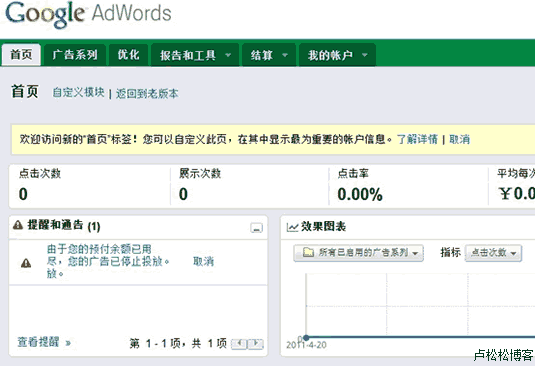Go to the next page of alerts
This screenshot has width=536, height=366.
coord(256,343)
